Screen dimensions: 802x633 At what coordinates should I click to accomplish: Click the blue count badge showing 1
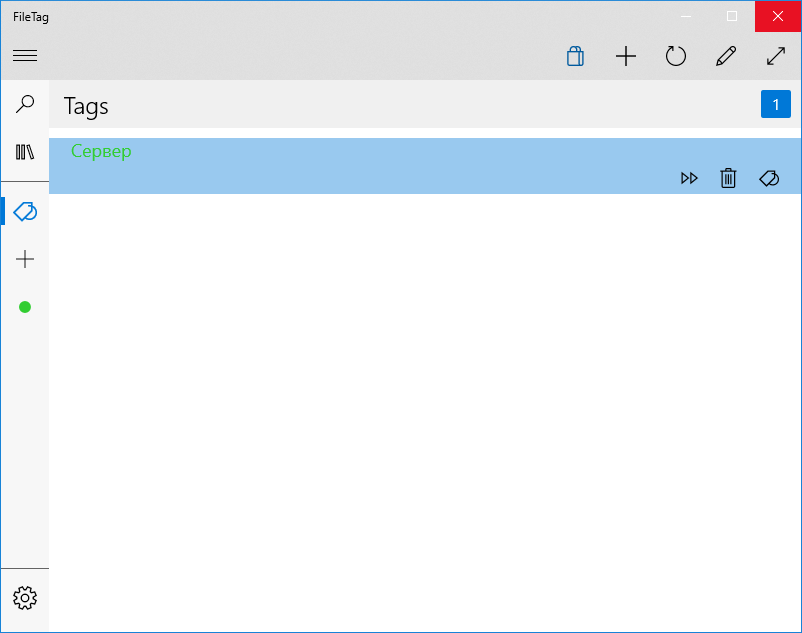[x=775, y=104]
